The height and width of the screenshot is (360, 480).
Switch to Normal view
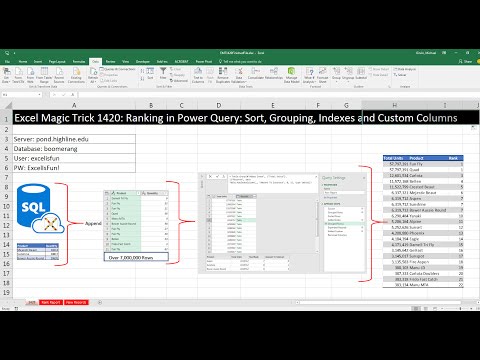(416, 309)
